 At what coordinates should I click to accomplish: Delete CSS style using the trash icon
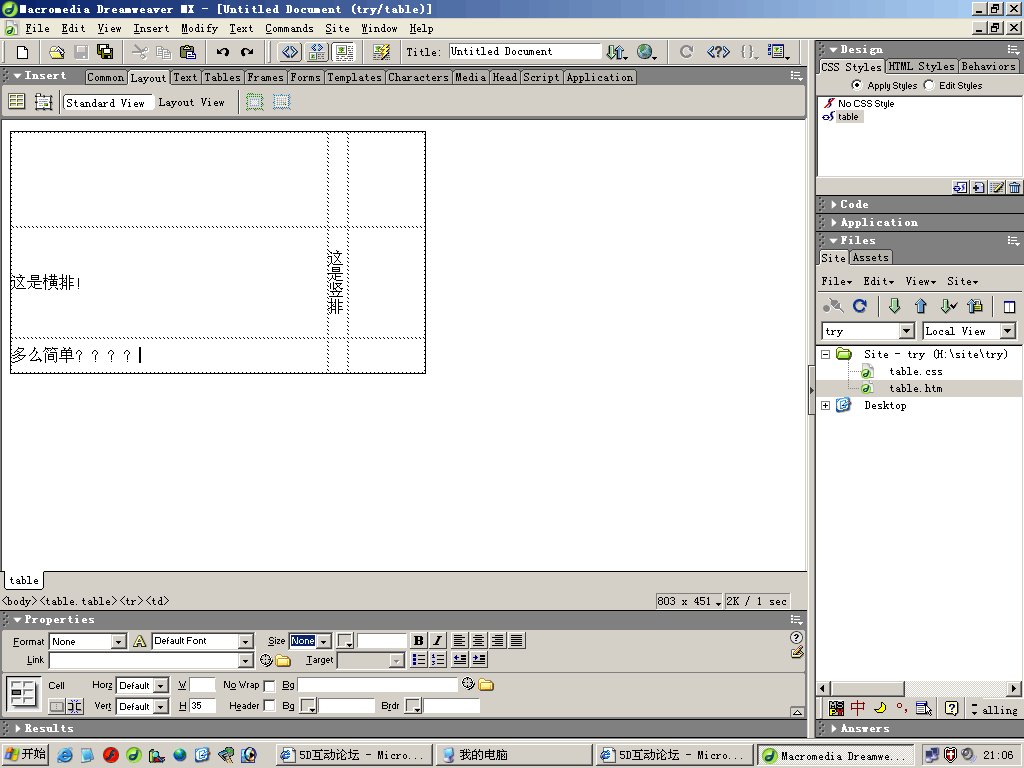coord(1015,187)
